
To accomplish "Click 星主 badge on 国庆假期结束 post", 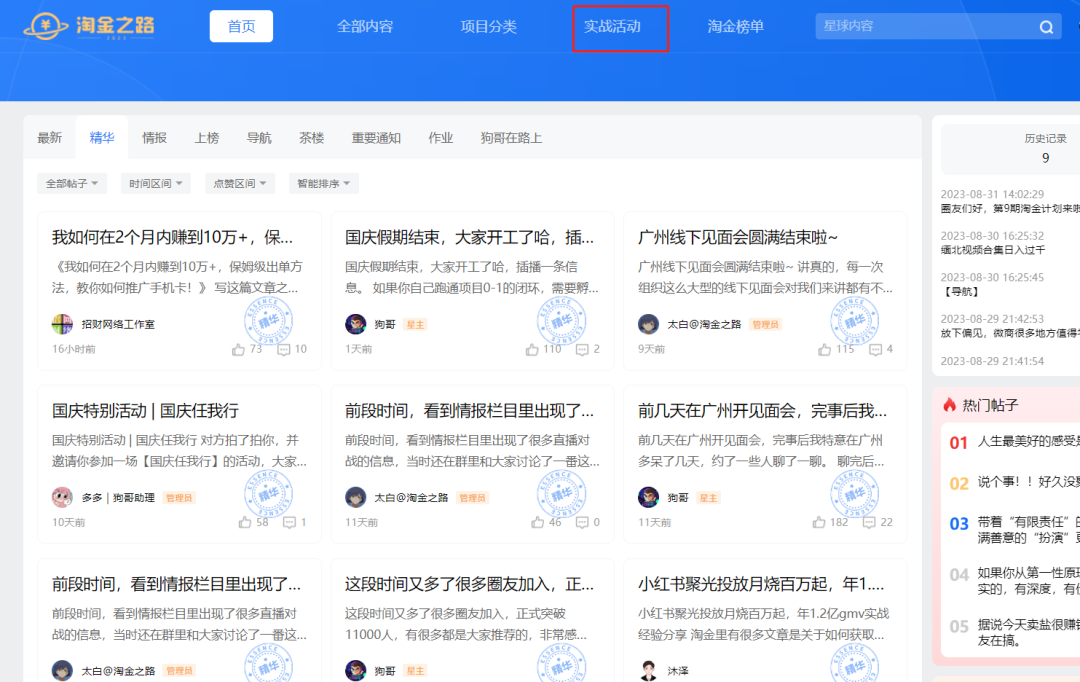I will tap(415, 324).
